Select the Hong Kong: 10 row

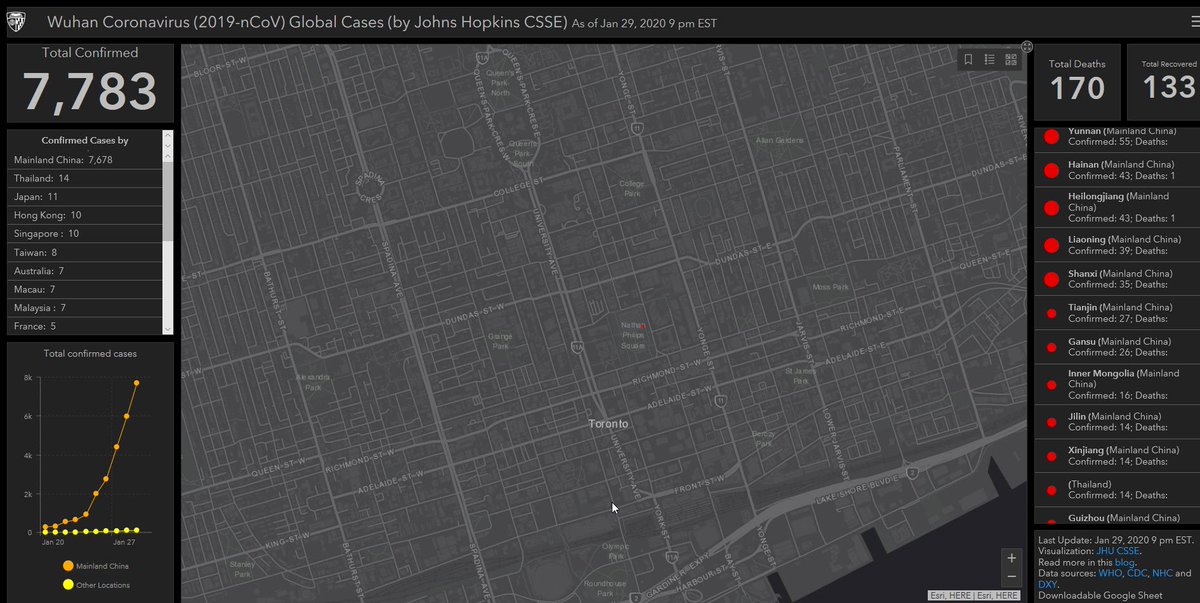pos(84,215)
